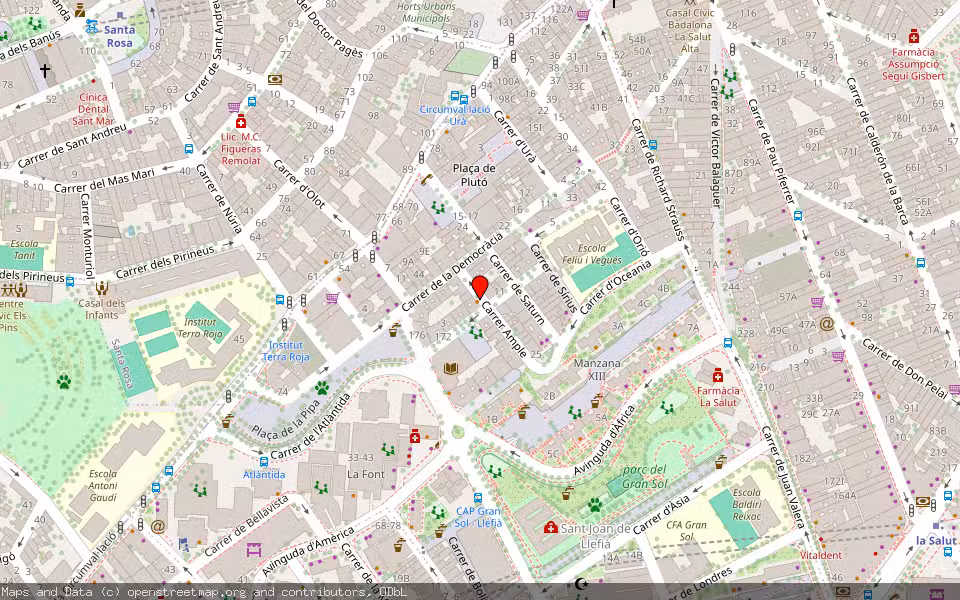Select the Casal Cívic Badalona - La Salut Alta label
This screenshot has height=600, width=960.
690,31
